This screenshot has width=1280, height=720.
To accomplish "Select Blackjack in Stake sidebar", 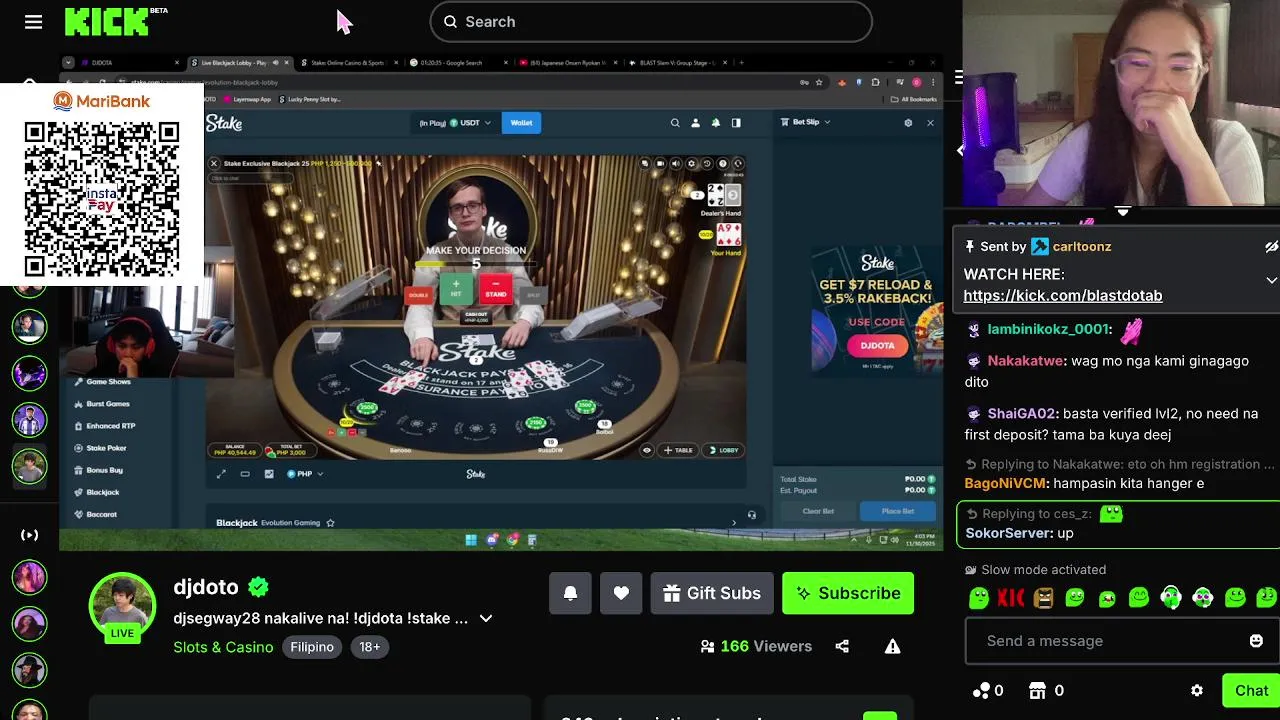I will 102,492.
